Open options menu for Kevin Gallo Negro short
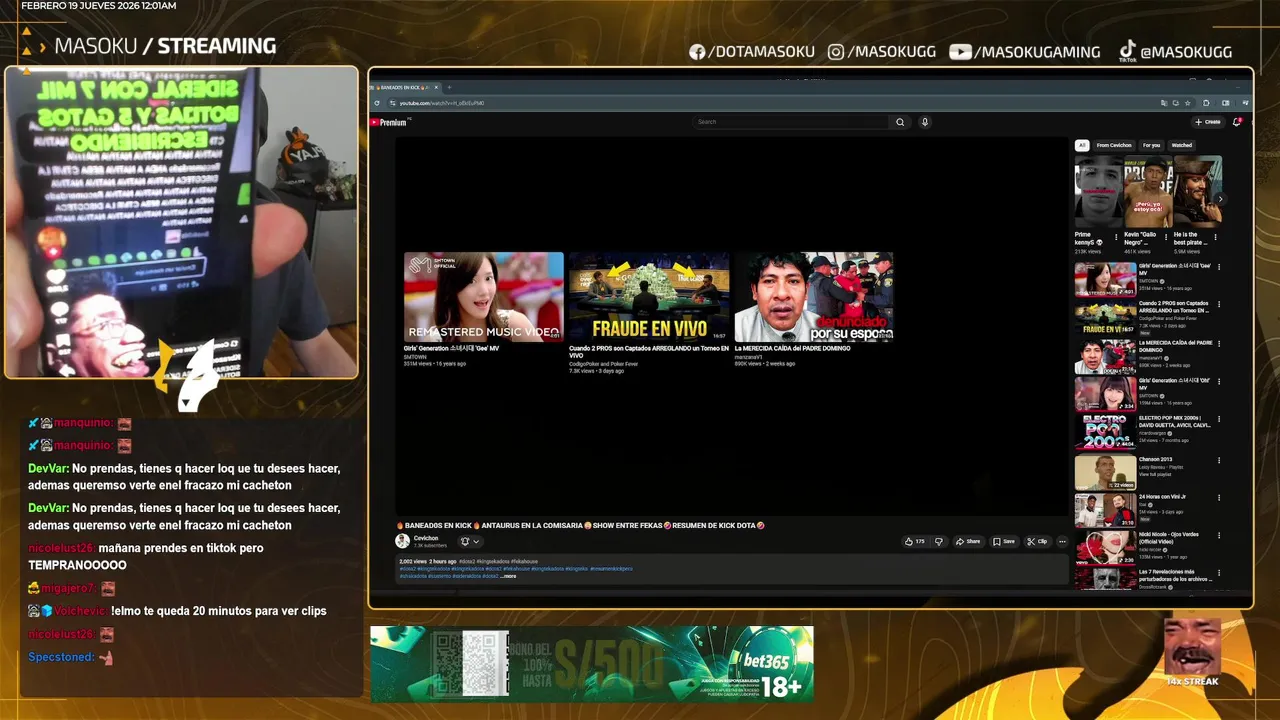 (1165, 237)
